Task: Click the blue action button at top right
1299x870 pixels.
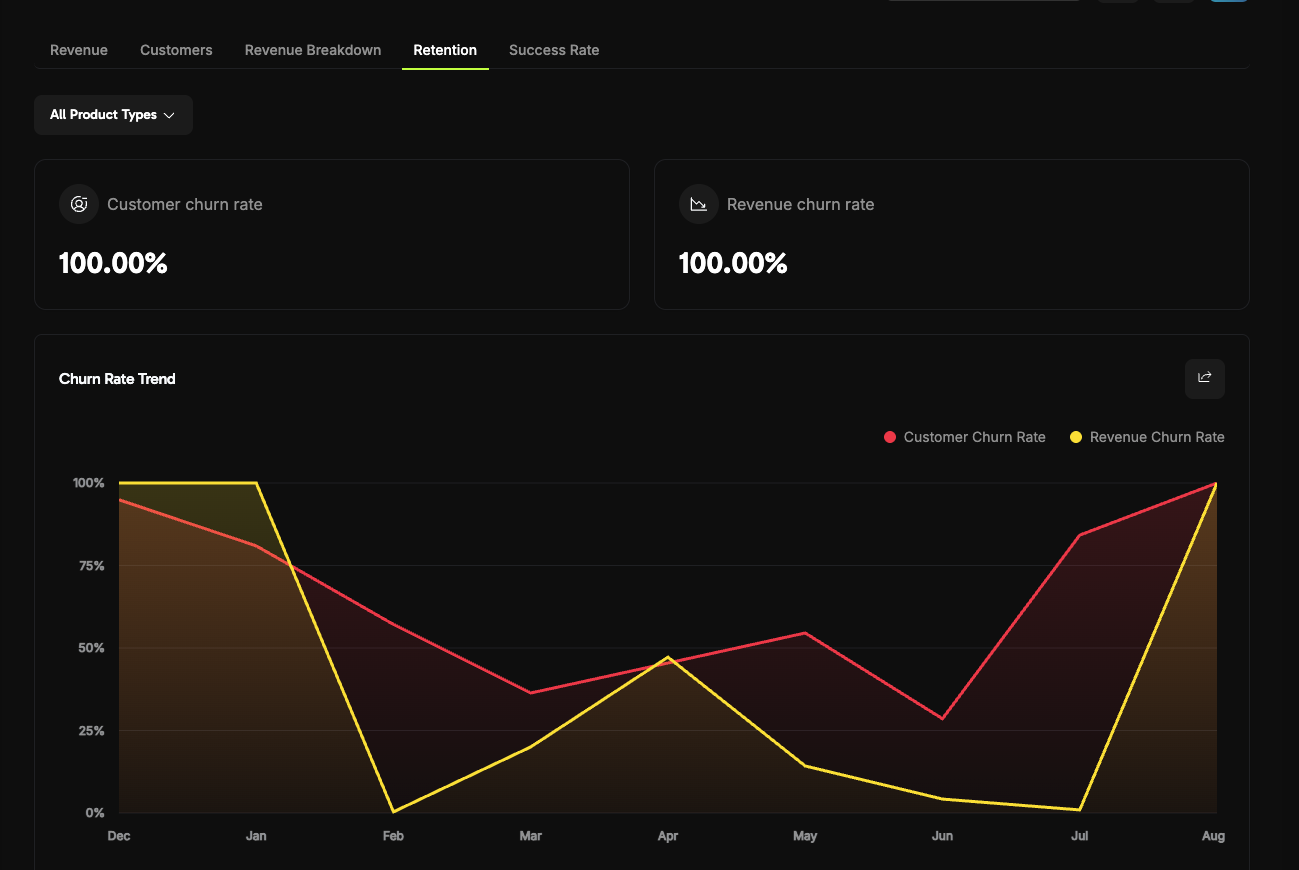Action: (1229, 3)
